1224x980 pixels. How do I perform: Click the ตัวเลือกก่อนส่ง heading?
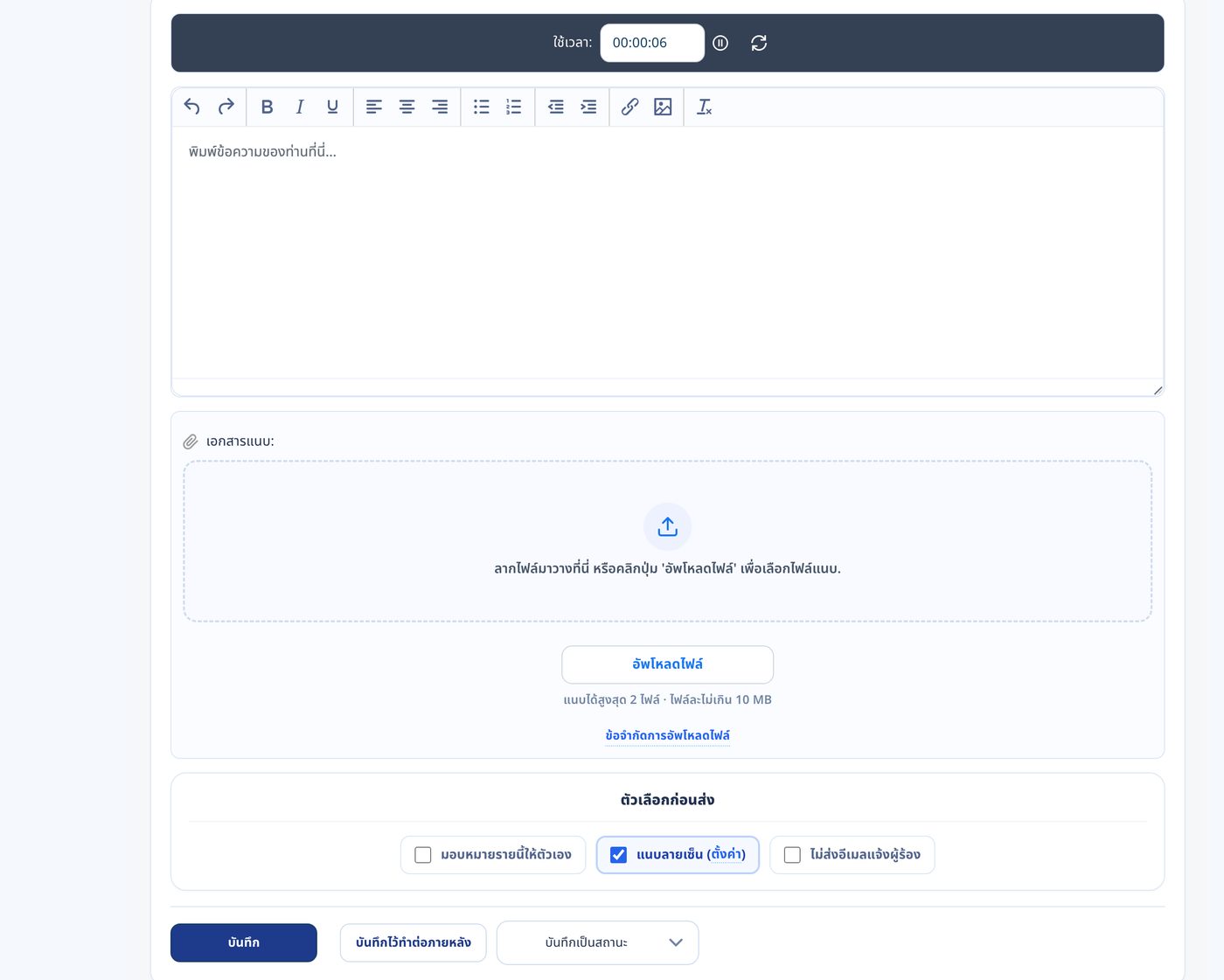(668, 799)
